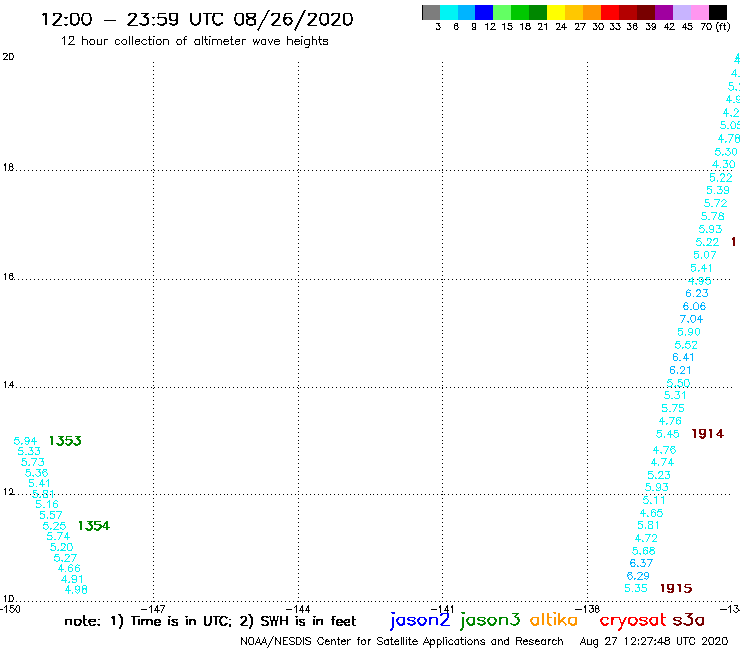Click the altimeter wave heights subtitle
This screenshot has height=650, width=740.
tap(194, 41)
